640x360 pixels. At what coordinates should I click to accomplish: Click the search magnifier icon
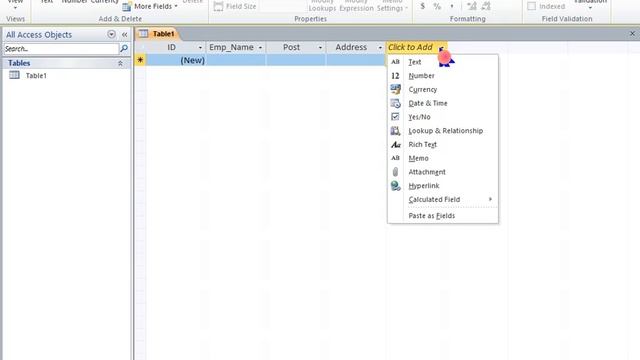pyautogui.click(x=124, y=49)
